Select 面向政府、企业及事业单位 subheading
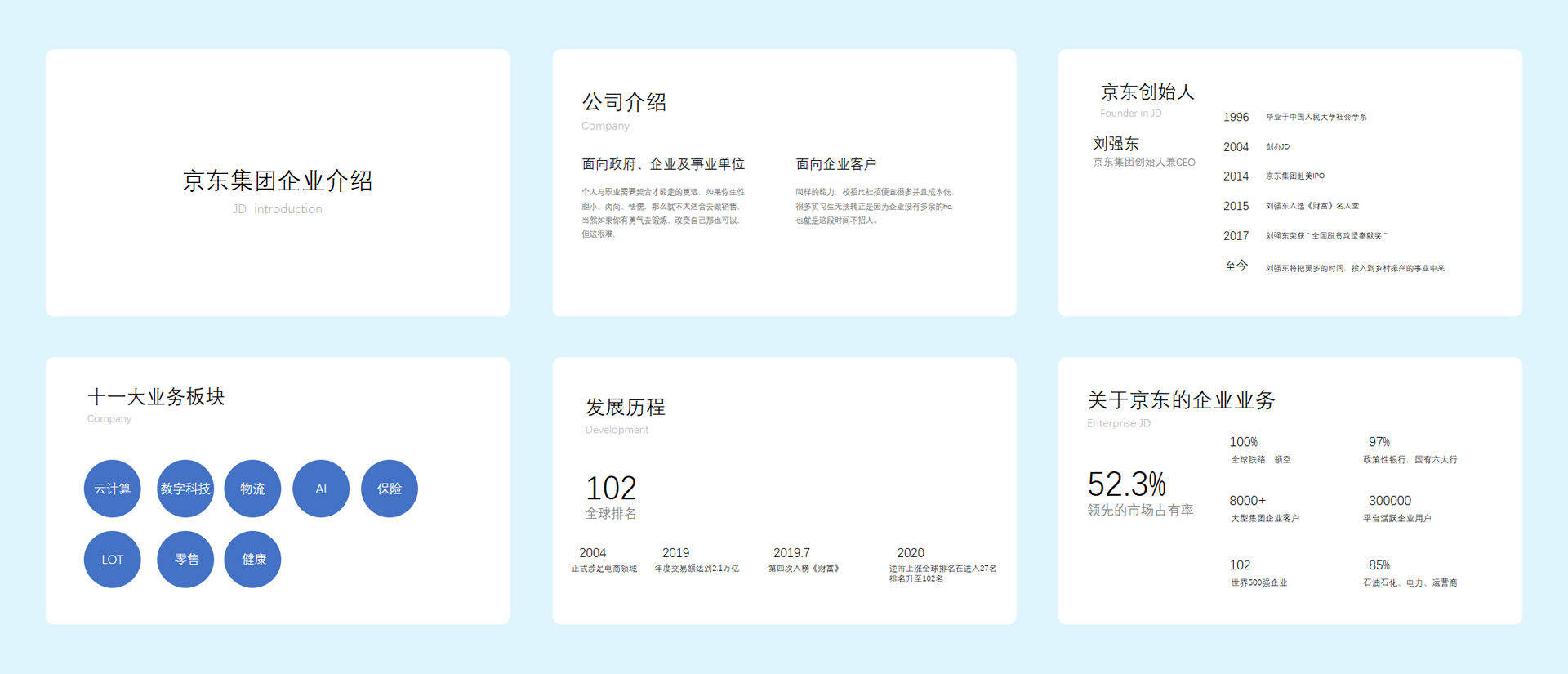This screenshot has height=674, width=1568. pos(663,164)
